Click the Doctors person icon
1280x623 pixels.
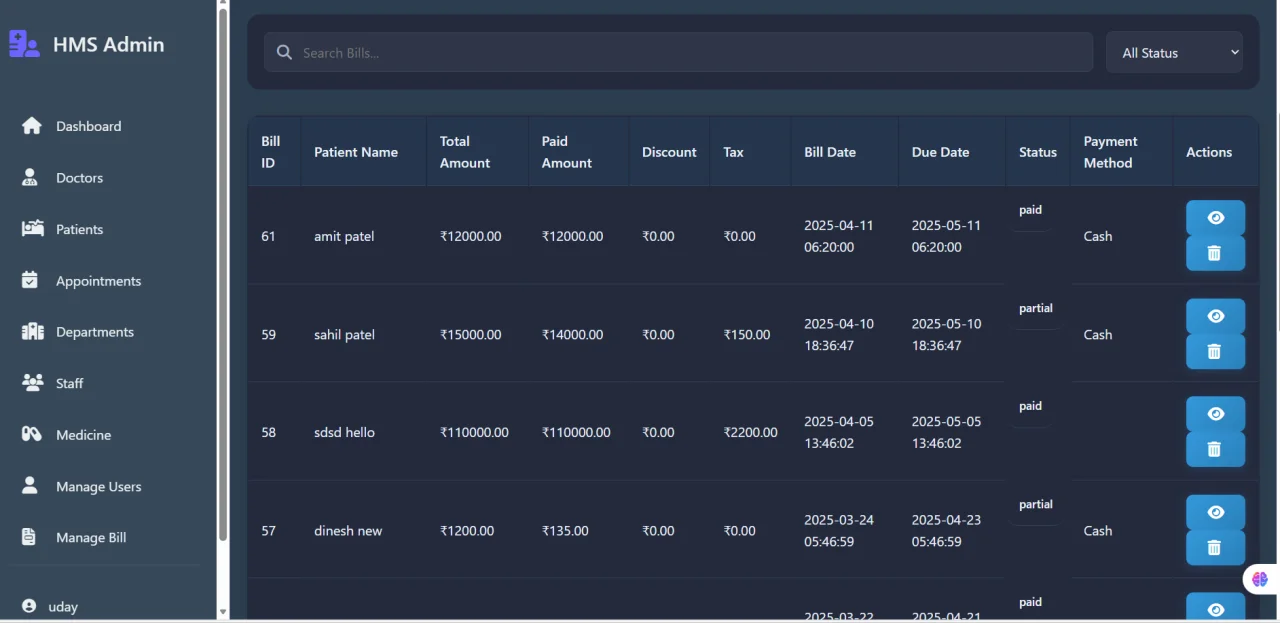(x=30, y=178)
